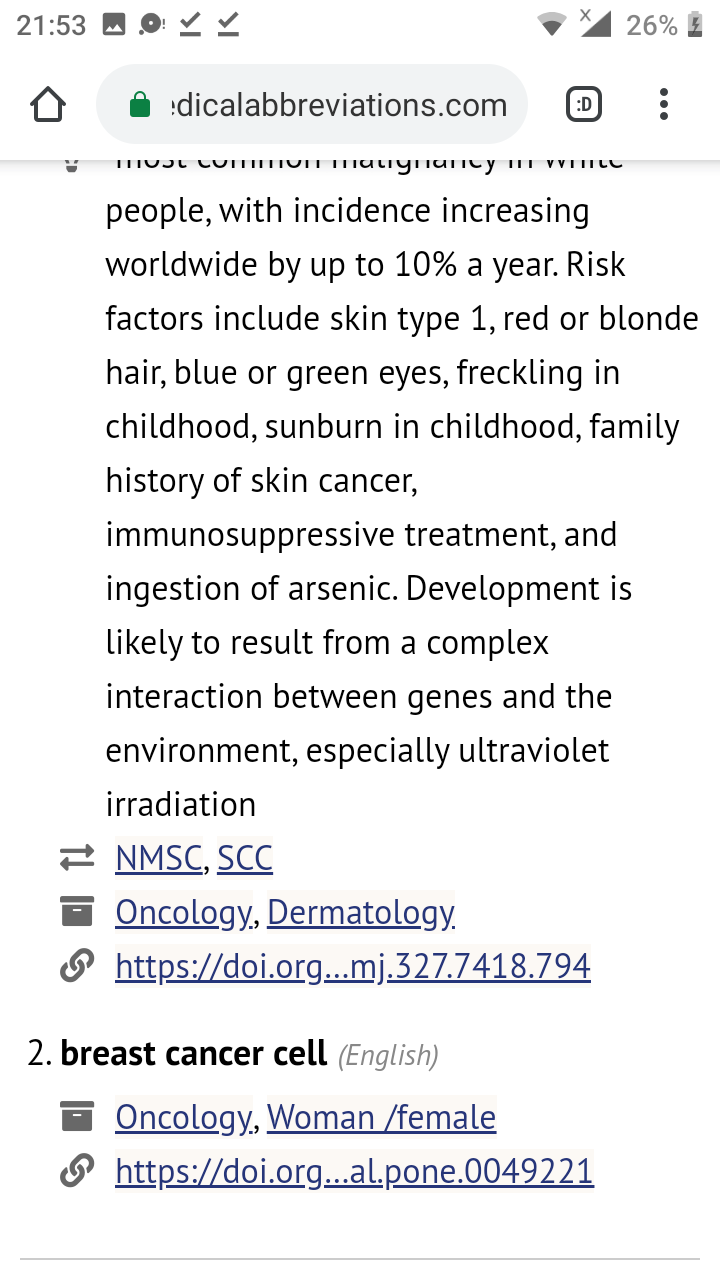Tap the secure lock icon
Screen dimensions: 720x1280
tap(141, 105)
